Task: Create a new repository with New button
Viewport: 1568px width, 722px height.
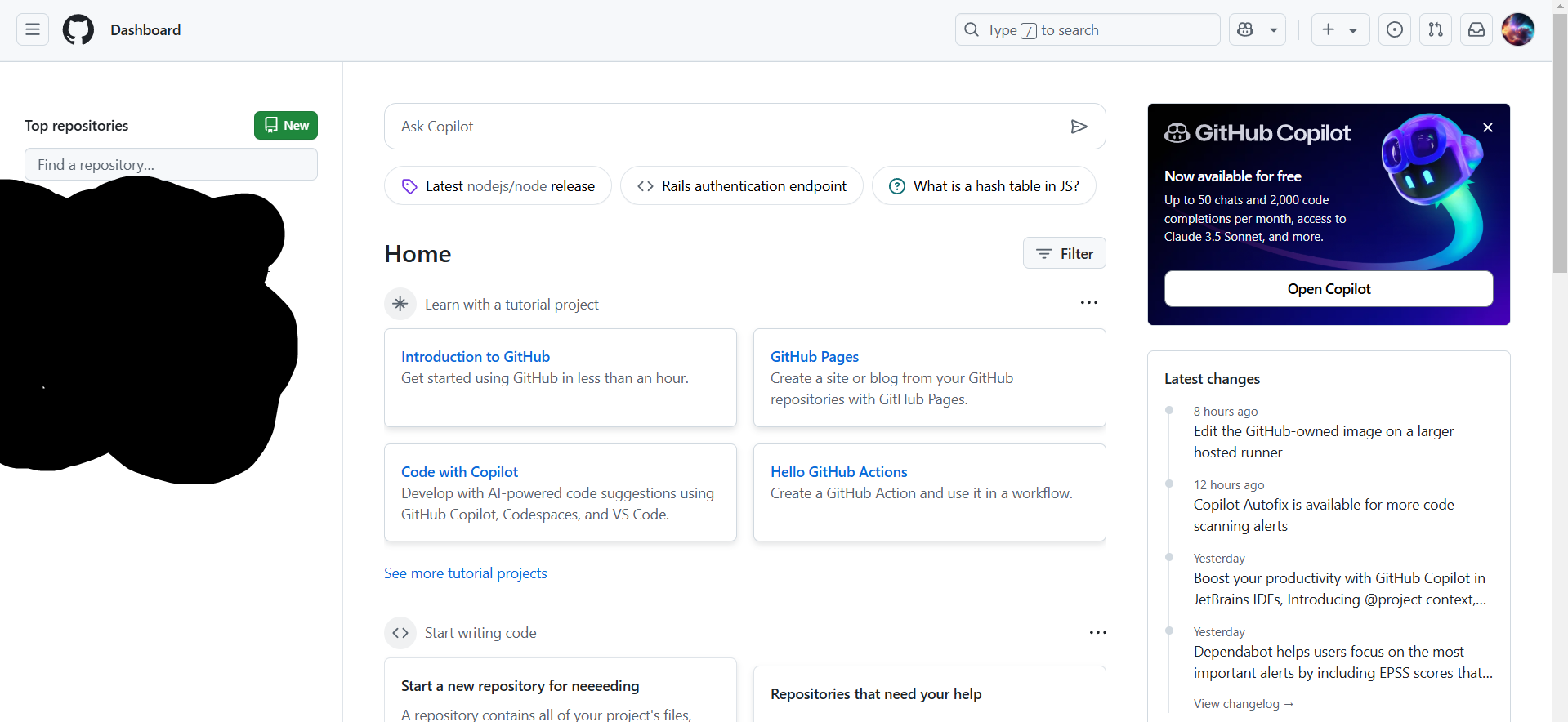Action: click(286, 125)
